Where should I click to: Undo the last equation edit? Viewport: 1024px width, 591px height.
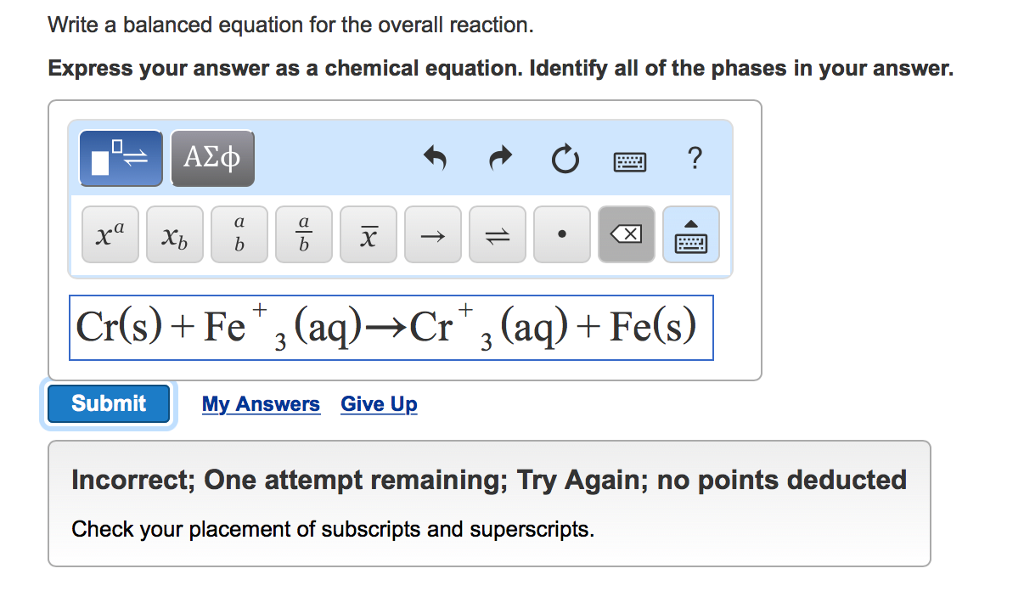coord(434,158)
